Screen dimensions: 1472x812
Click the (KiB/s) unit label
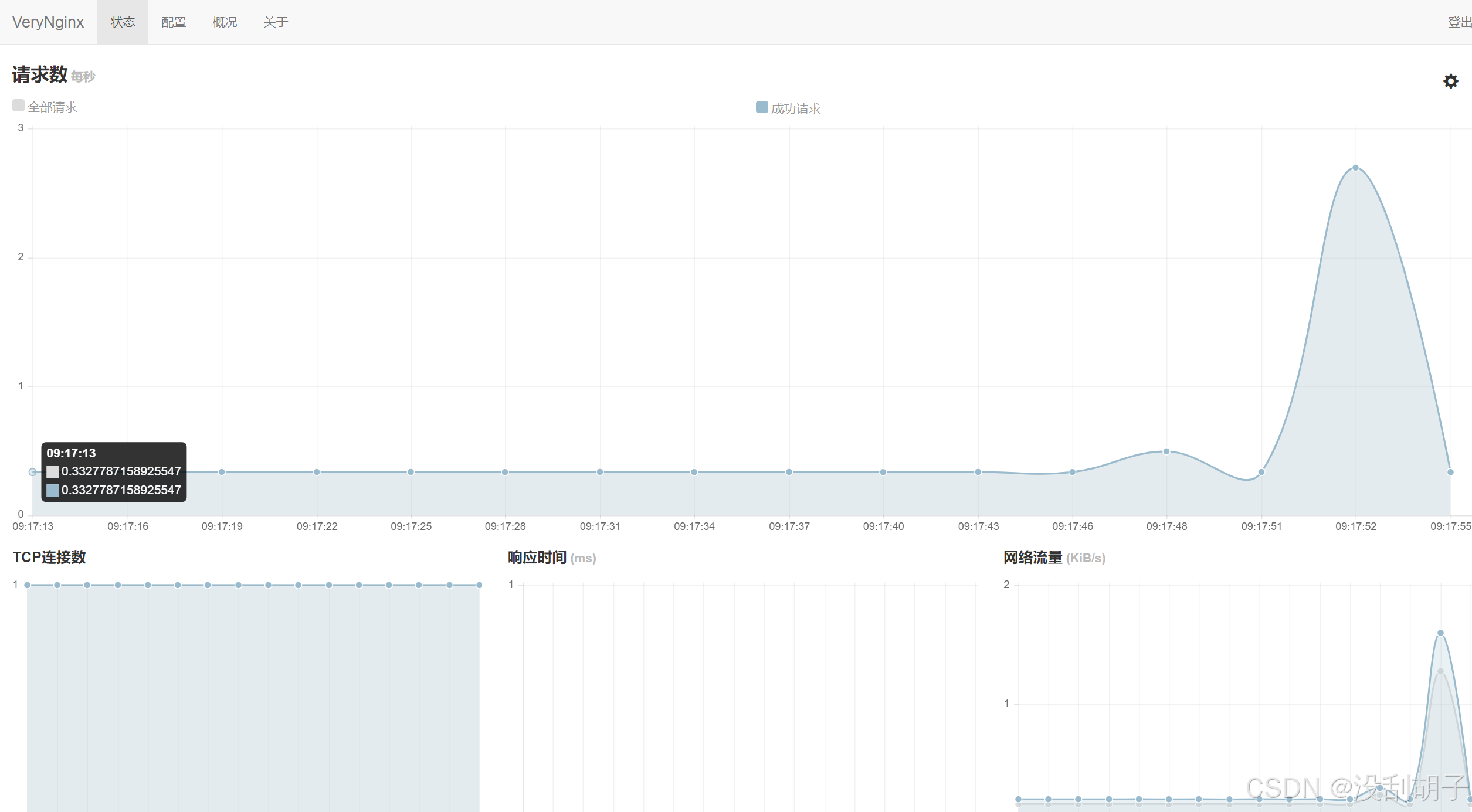pos(1086,558)
